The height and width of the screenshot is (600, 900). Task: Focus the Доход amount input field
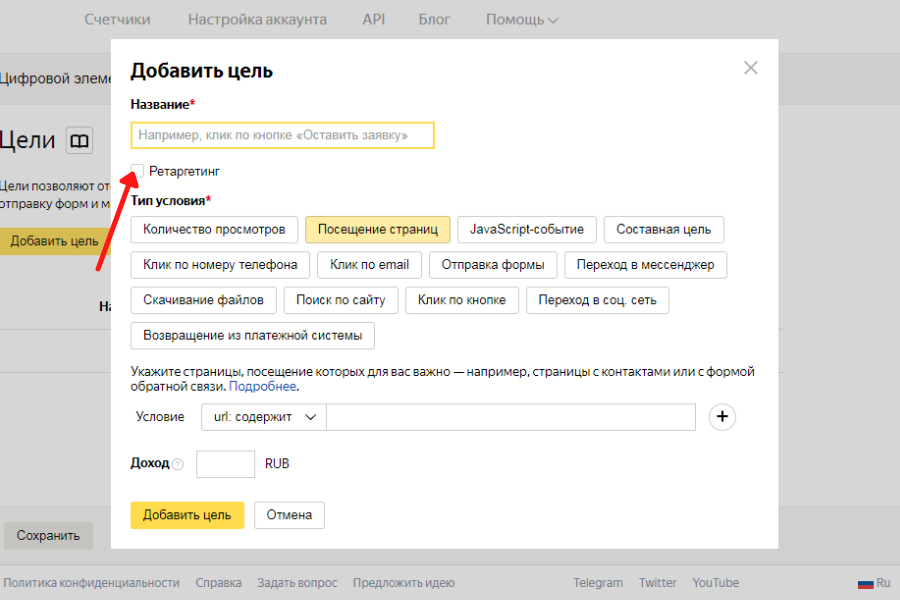click(x=225, y=464)
